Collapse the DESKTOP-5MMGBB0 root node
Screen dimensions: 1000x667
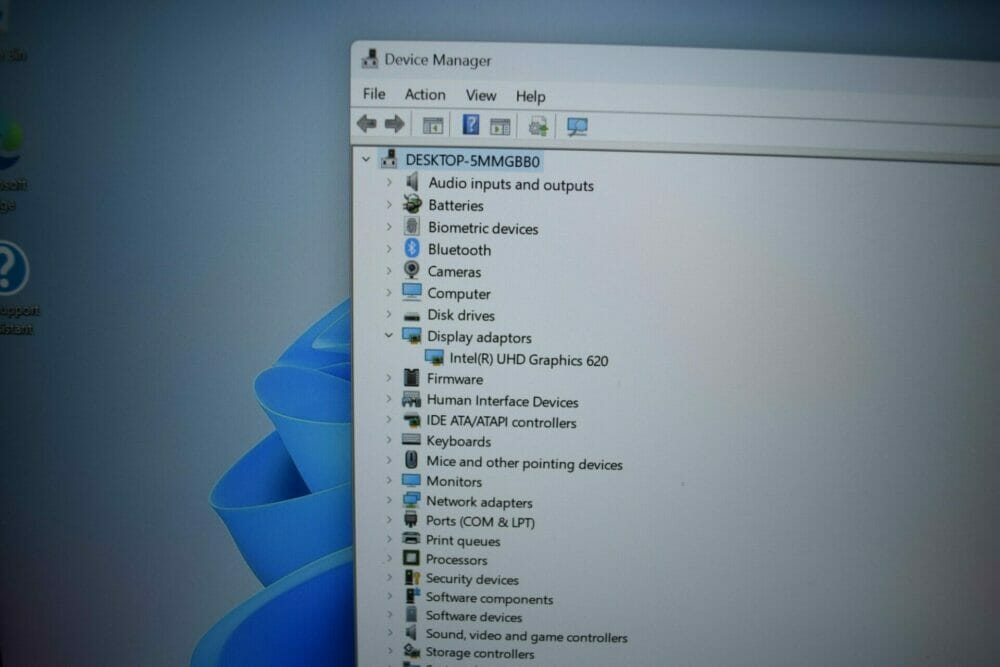click(x=366, y=159)
